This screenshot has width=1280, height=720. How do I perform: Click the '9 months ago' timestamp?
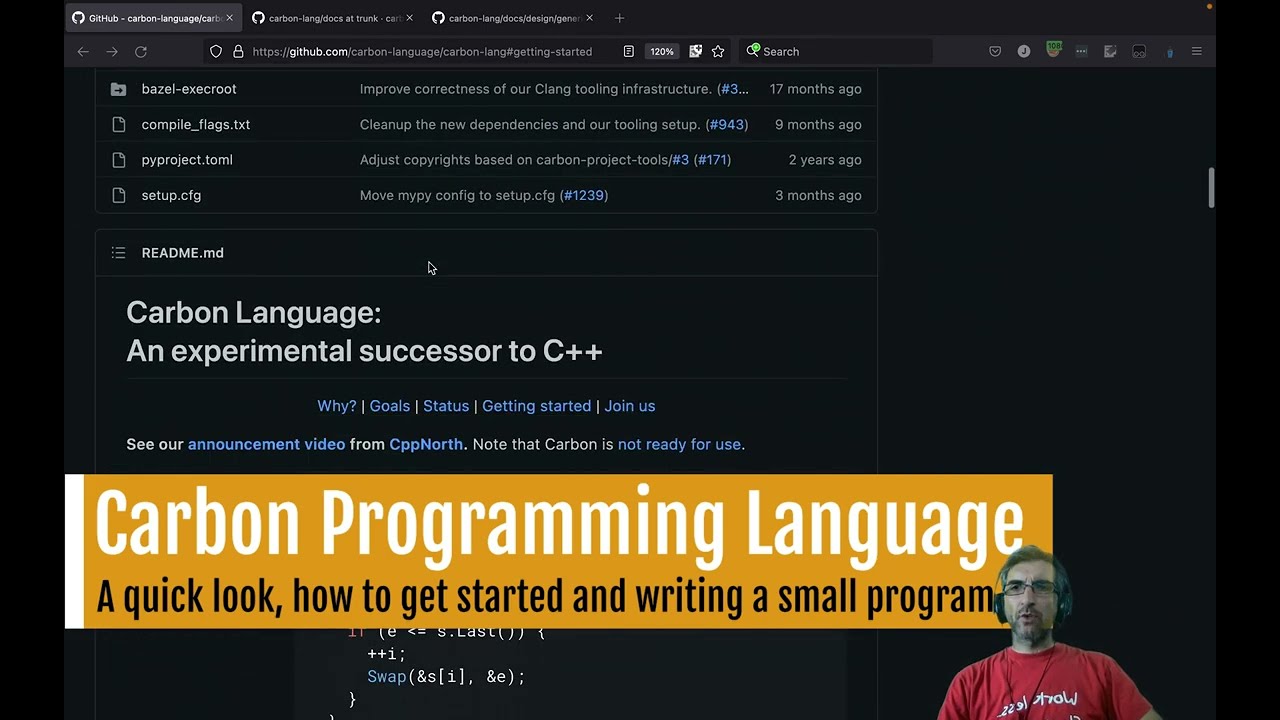(x=818, y=124)
